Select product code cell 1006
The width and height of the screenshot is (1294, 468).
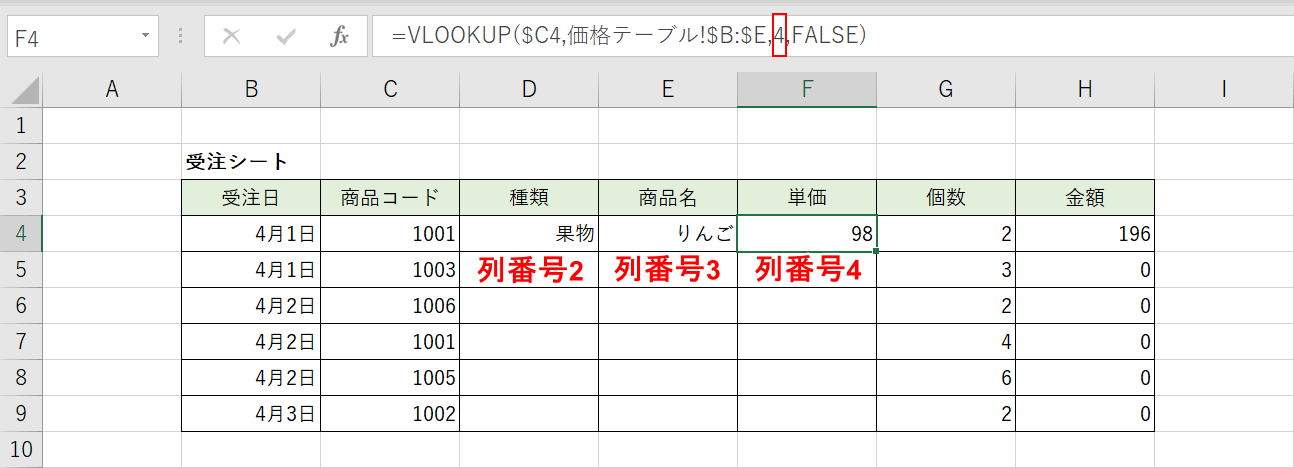(390, 306)
